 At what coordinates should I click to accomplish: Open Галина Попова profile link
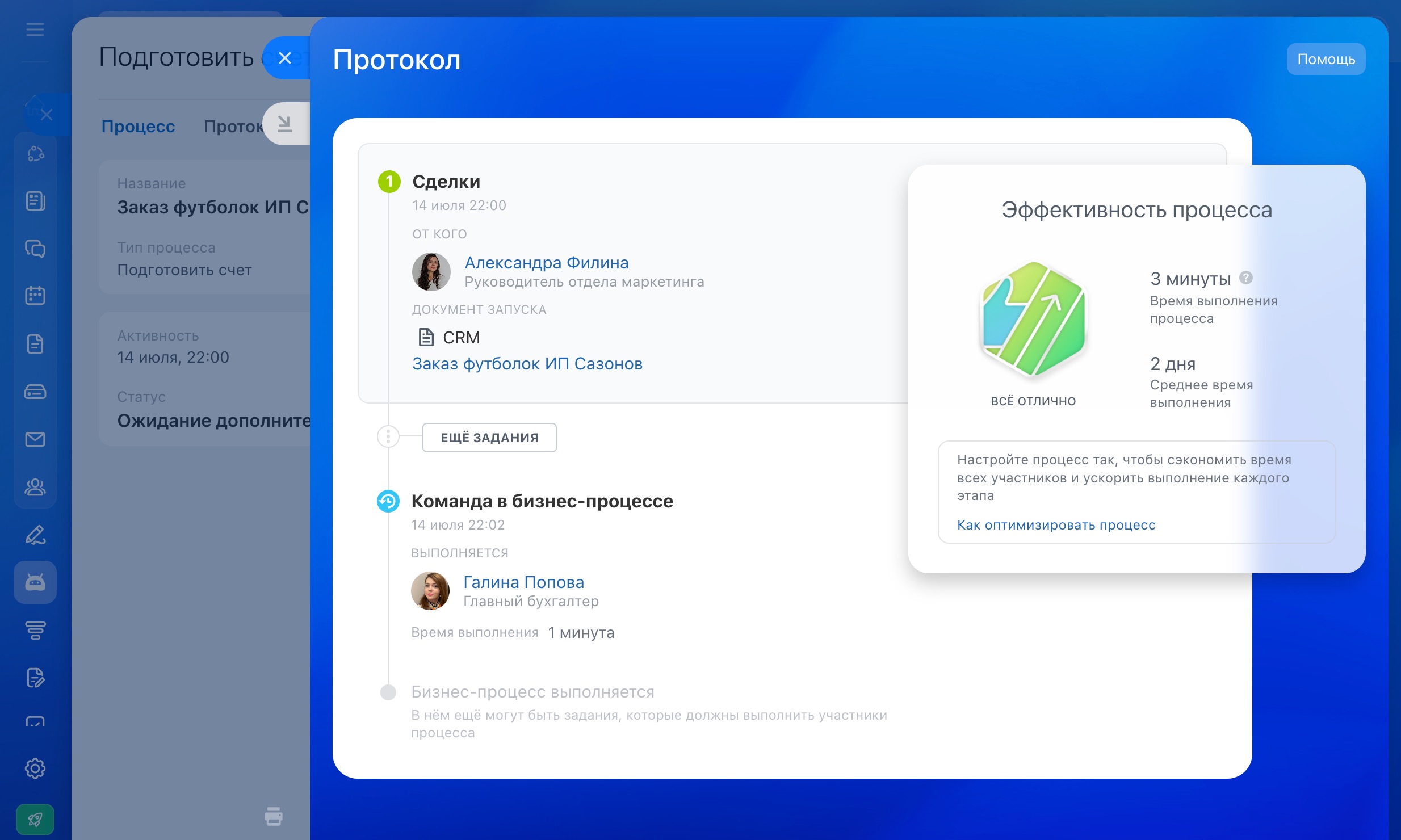click(x=523, y=582)
